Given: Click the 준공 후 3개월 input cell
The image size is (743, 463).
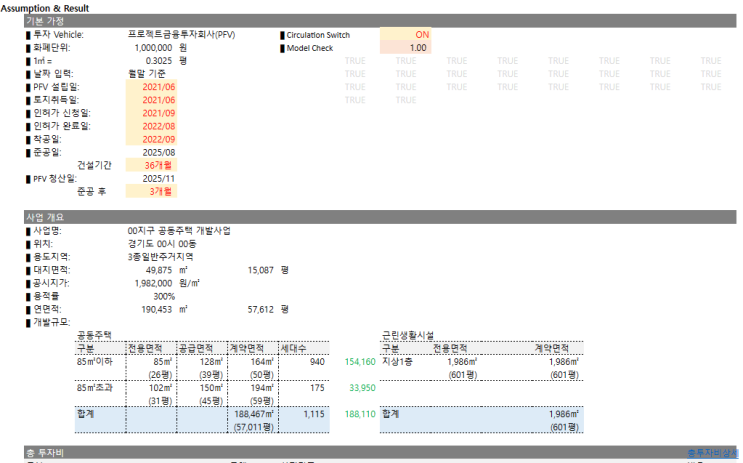Looking at the screenshot, I should [151, 191].
